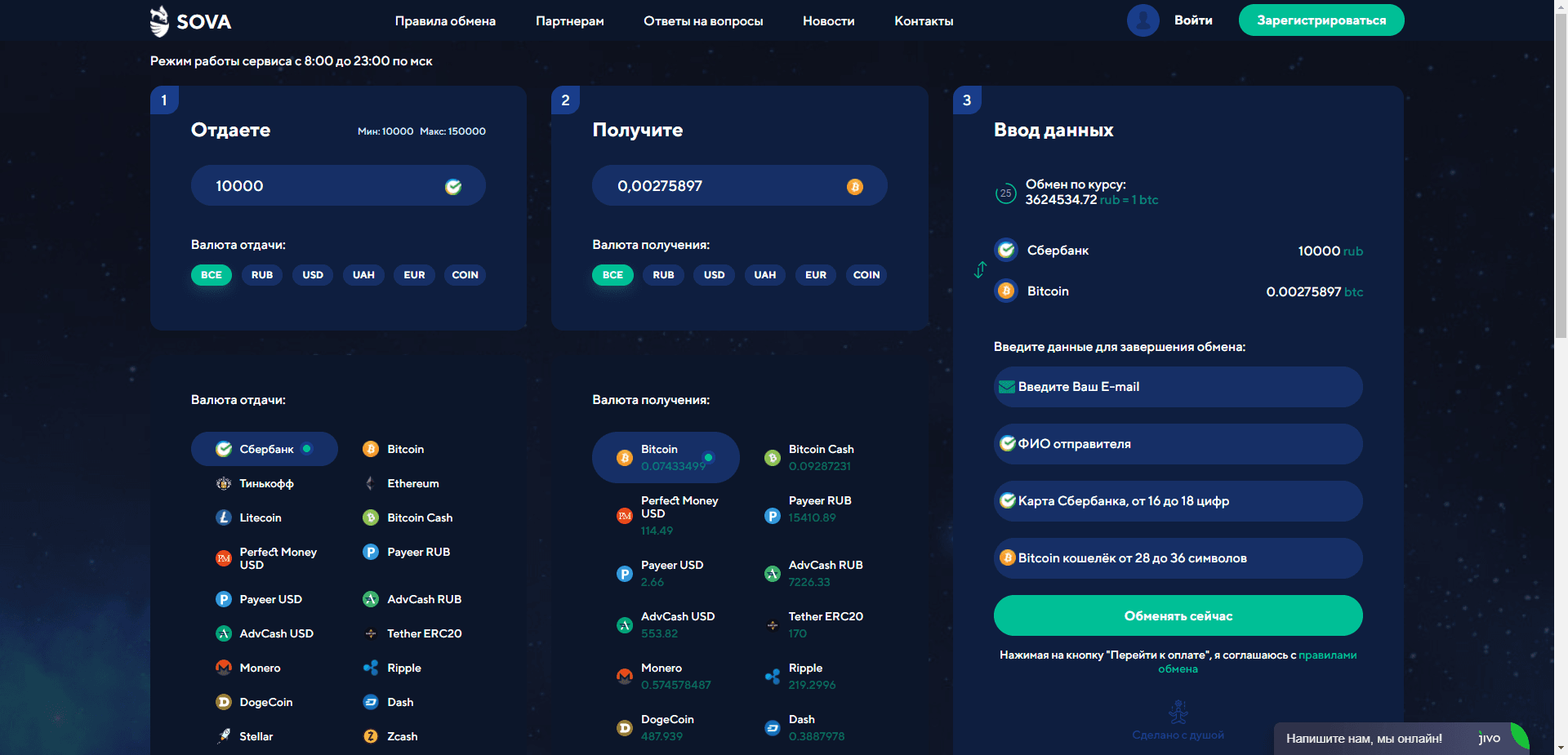
Task: Filter receive currencies by COIN
Action: [x=866, y=275]
